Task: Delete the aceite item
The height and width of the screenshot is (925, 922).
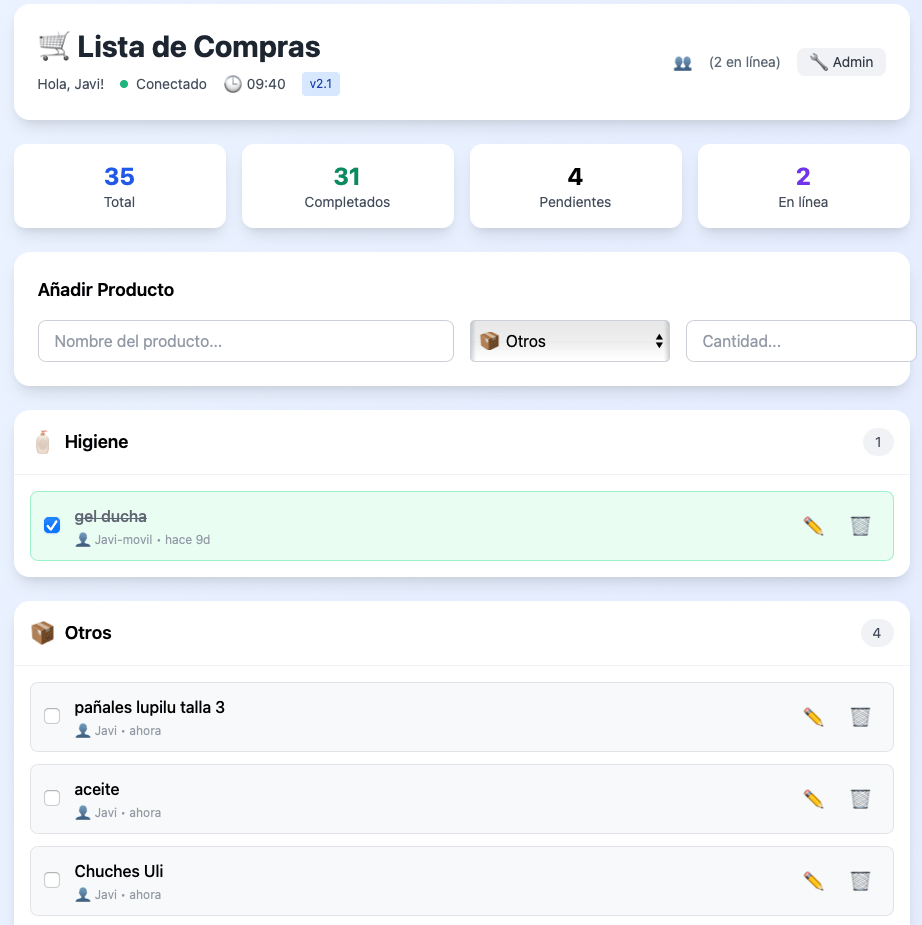Action: tap(860, 799)
